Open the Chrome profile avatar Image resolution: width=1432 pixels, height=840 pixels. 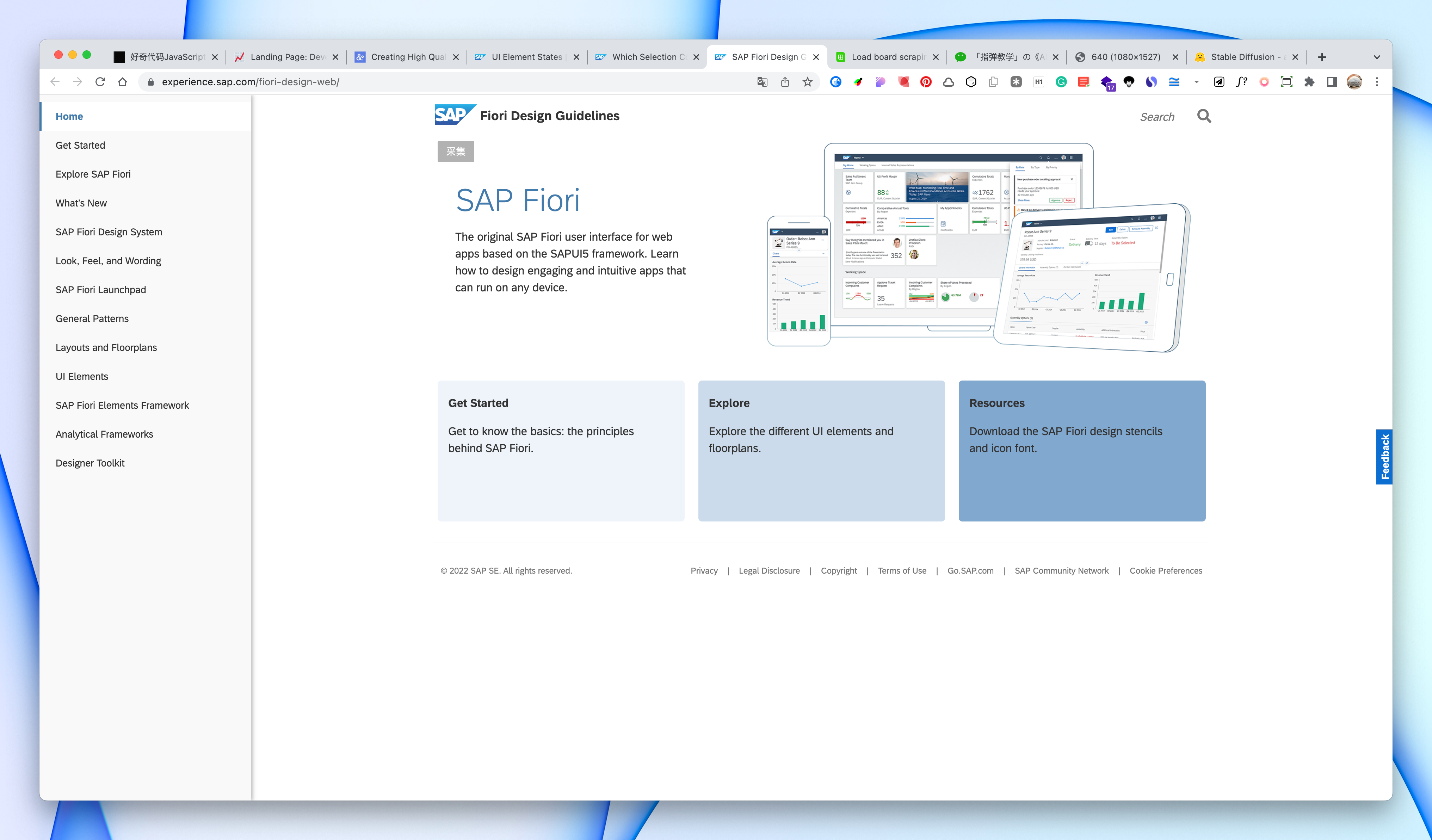coord(1354,82)
